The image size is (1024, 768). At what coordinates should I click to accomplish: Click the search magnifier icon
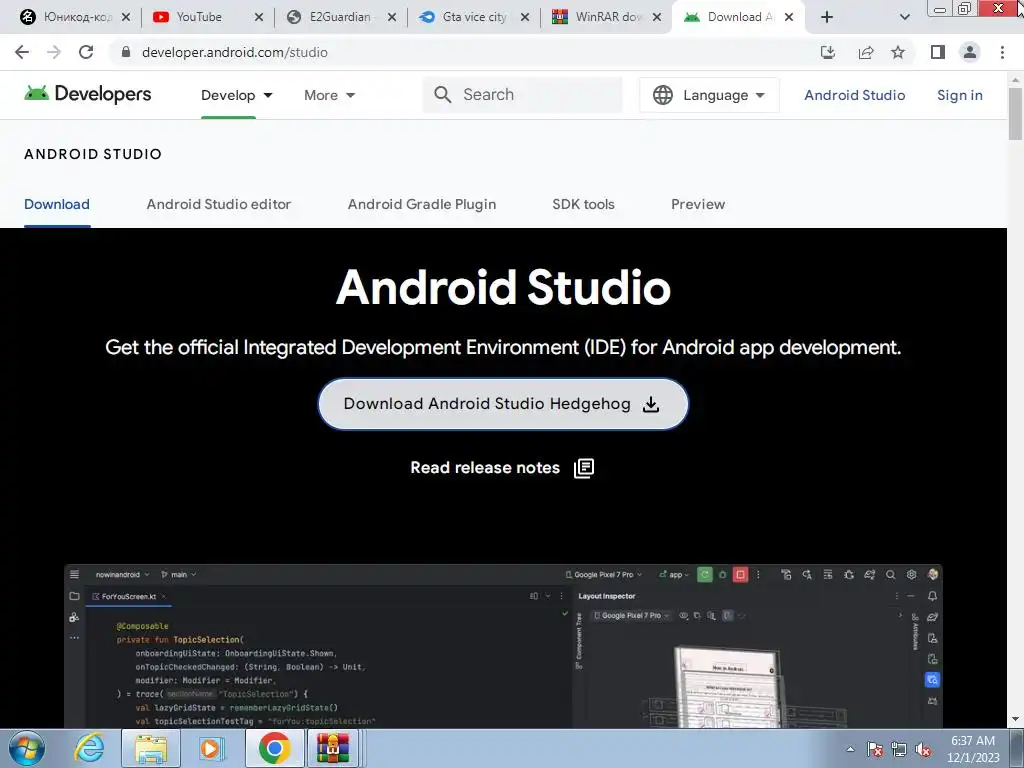click(442, 95)
